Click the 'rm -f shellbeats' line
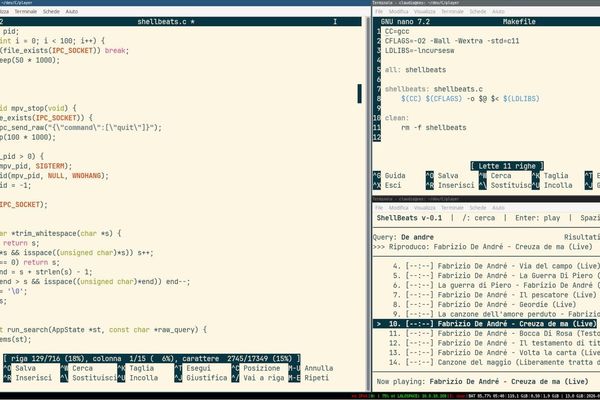 click(x=434, y=127)
